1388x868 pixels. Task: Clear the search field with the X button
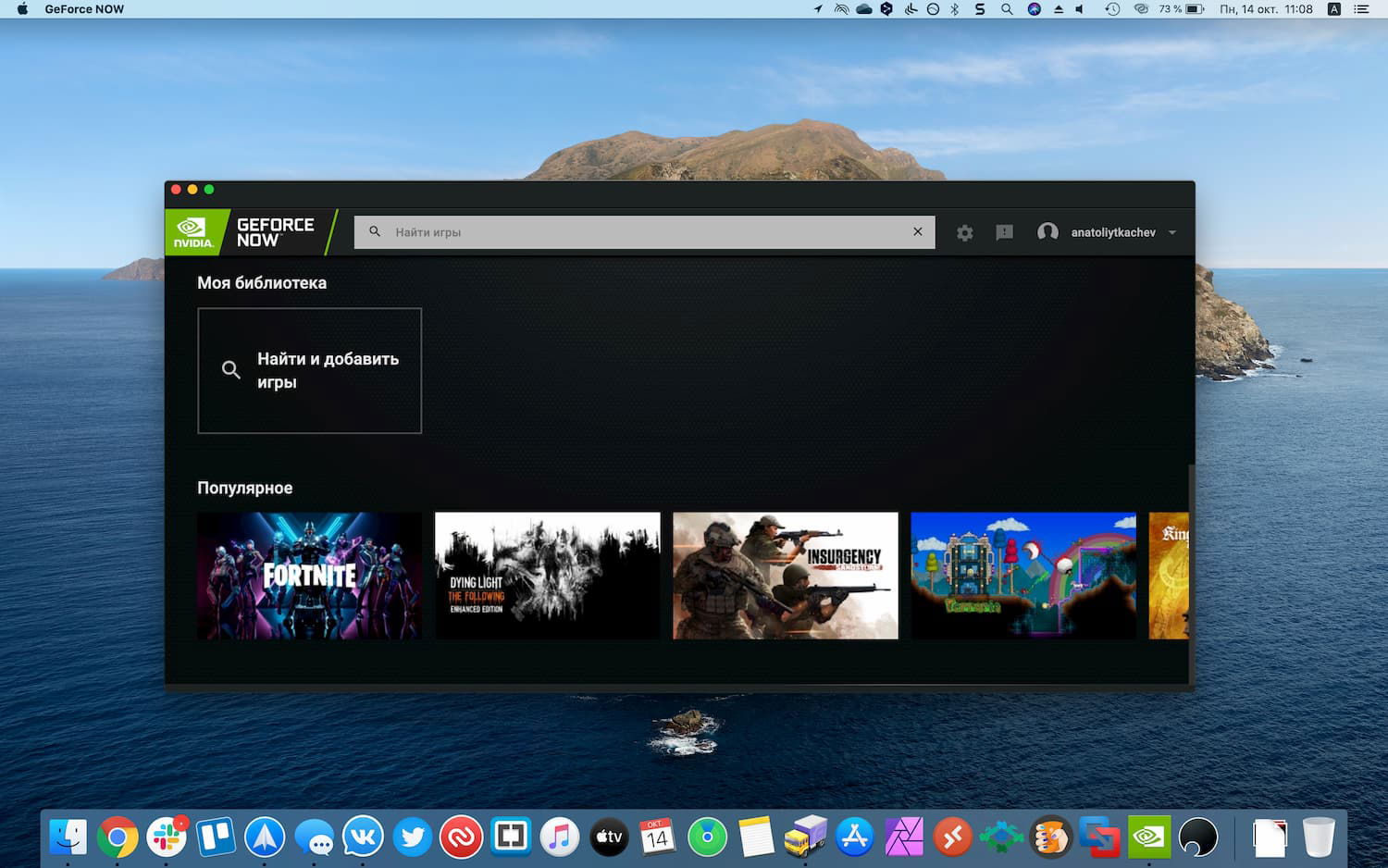(x=917, y=231)
